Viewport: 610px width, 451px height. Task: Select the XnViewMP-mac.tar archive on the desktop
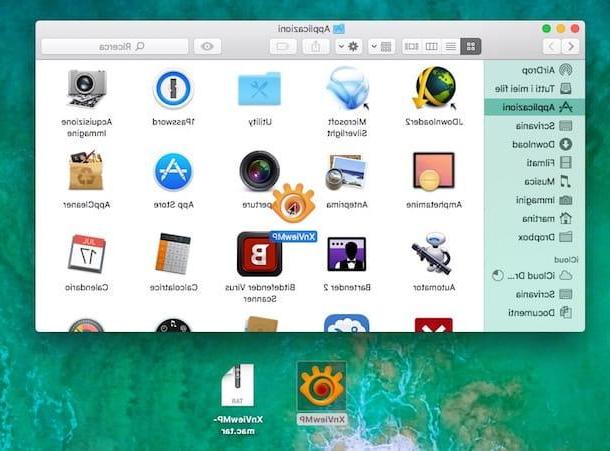[238, 385]
